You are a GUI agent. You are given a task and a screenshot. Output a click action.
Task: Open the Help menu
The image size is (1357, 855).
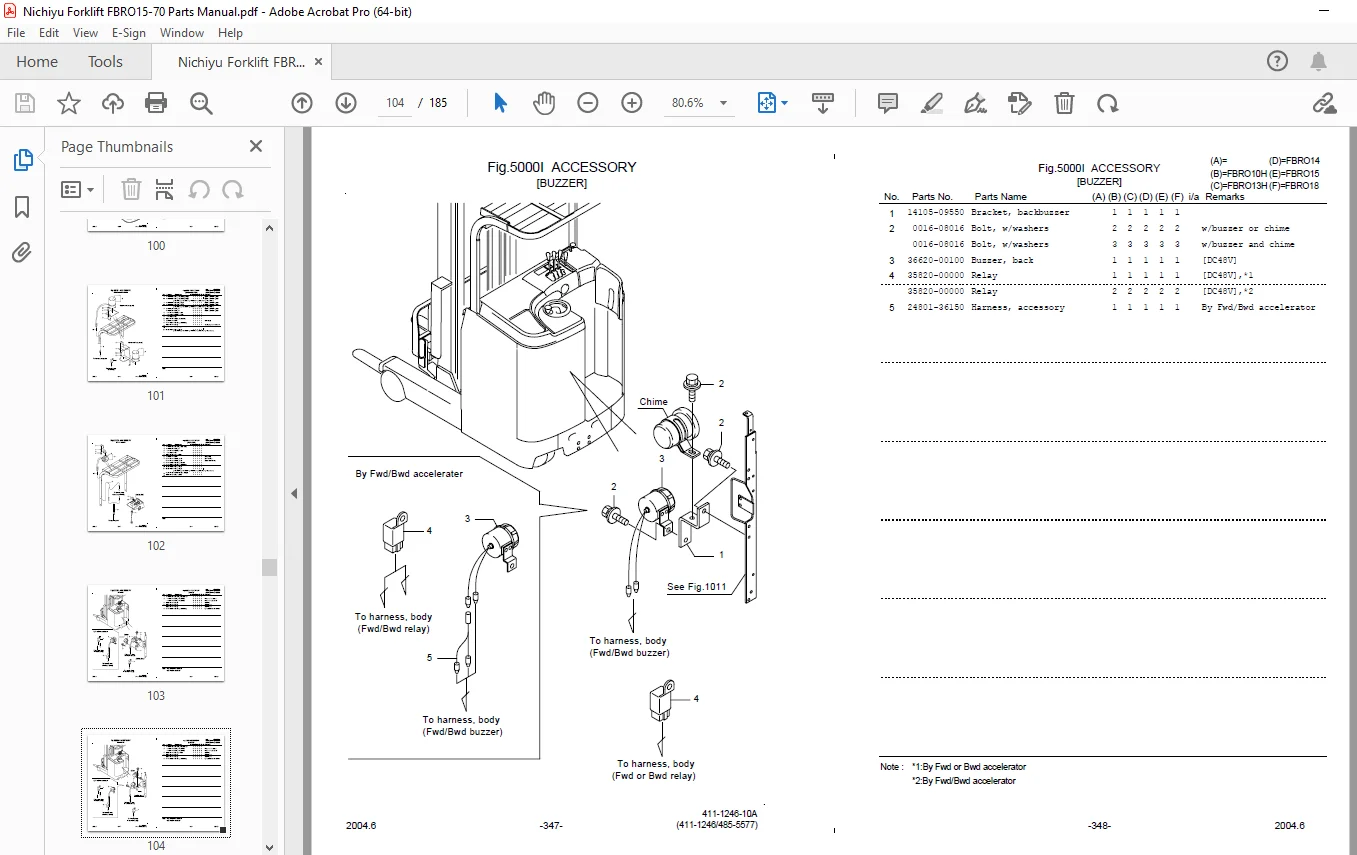(231, 33)
